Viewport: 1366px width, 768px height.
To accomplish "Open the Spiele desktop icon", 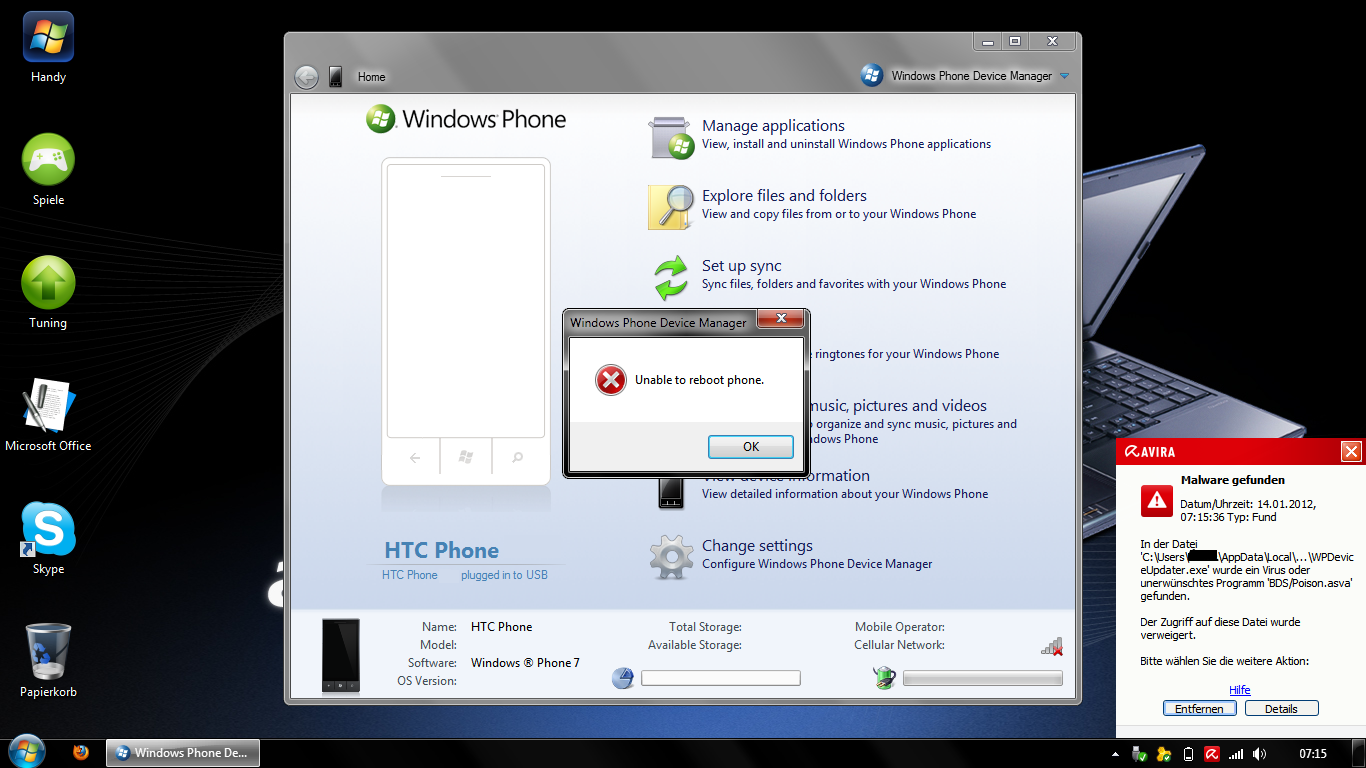I will 48,170.
